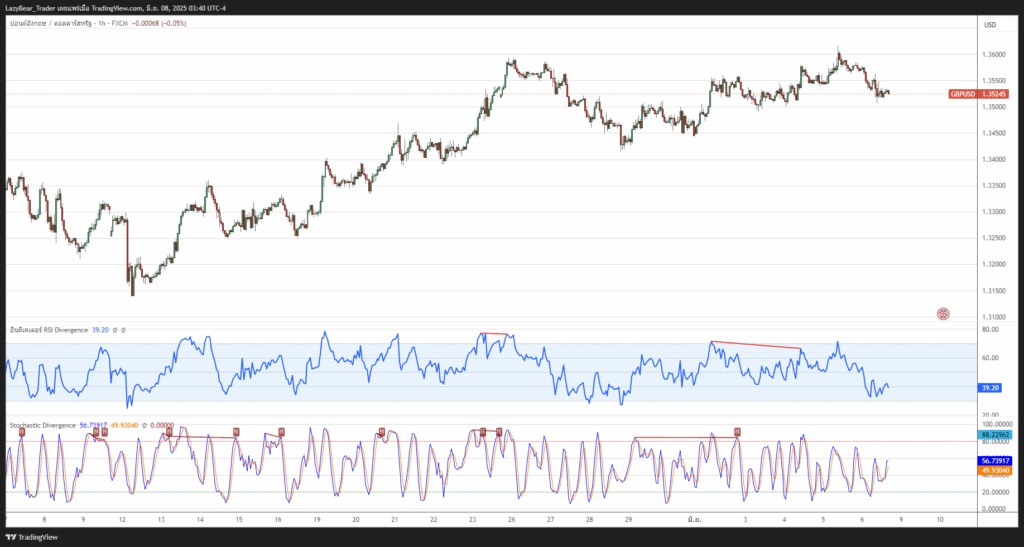Image resolution: width=1024 pixels, height=547 pixels.
Task: Click the red circular badge icon near the price axis
Action: coord(943,314)
